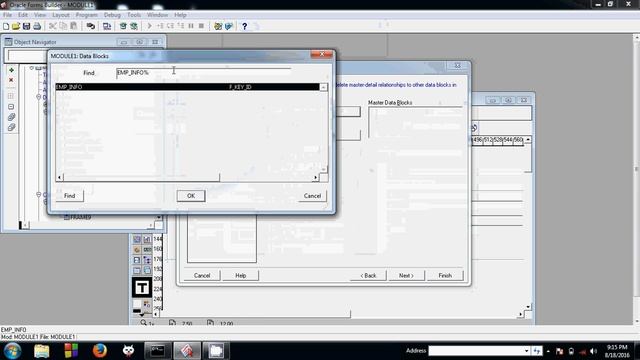Click red X Delete icon in Object Navigator
The width and height of the screenshot is (640, 360).
pos(11,80)
